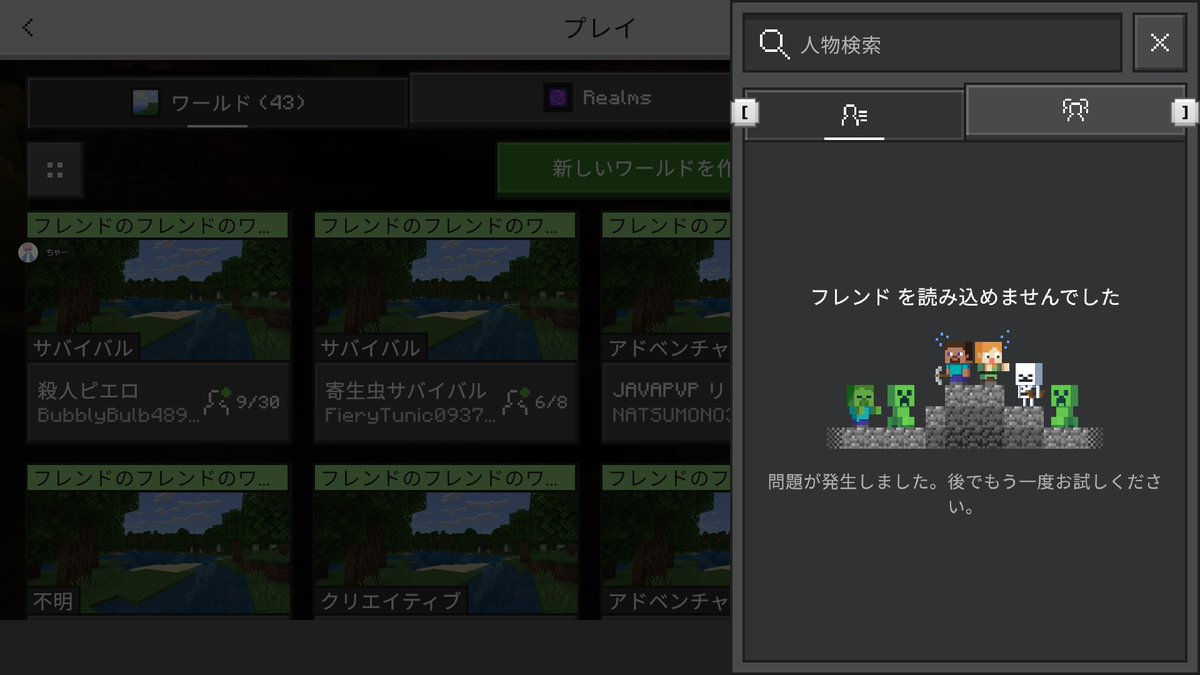Open the ワールド (43) tab
Viewport: 1200px width, 675px height.
coord(218,102)
